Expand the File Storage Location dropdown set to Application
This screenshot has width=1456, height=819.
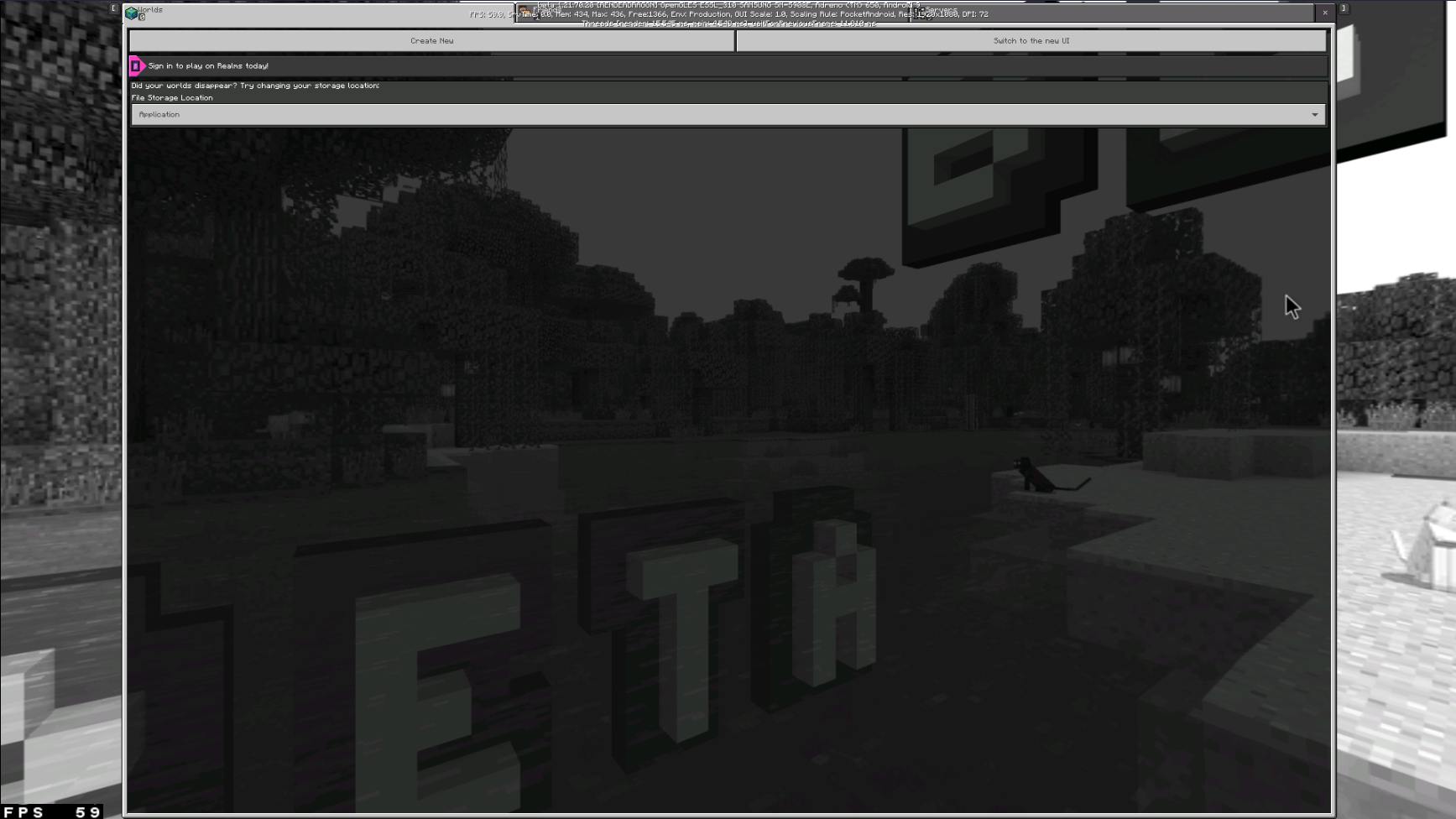[x=728, y=114]
